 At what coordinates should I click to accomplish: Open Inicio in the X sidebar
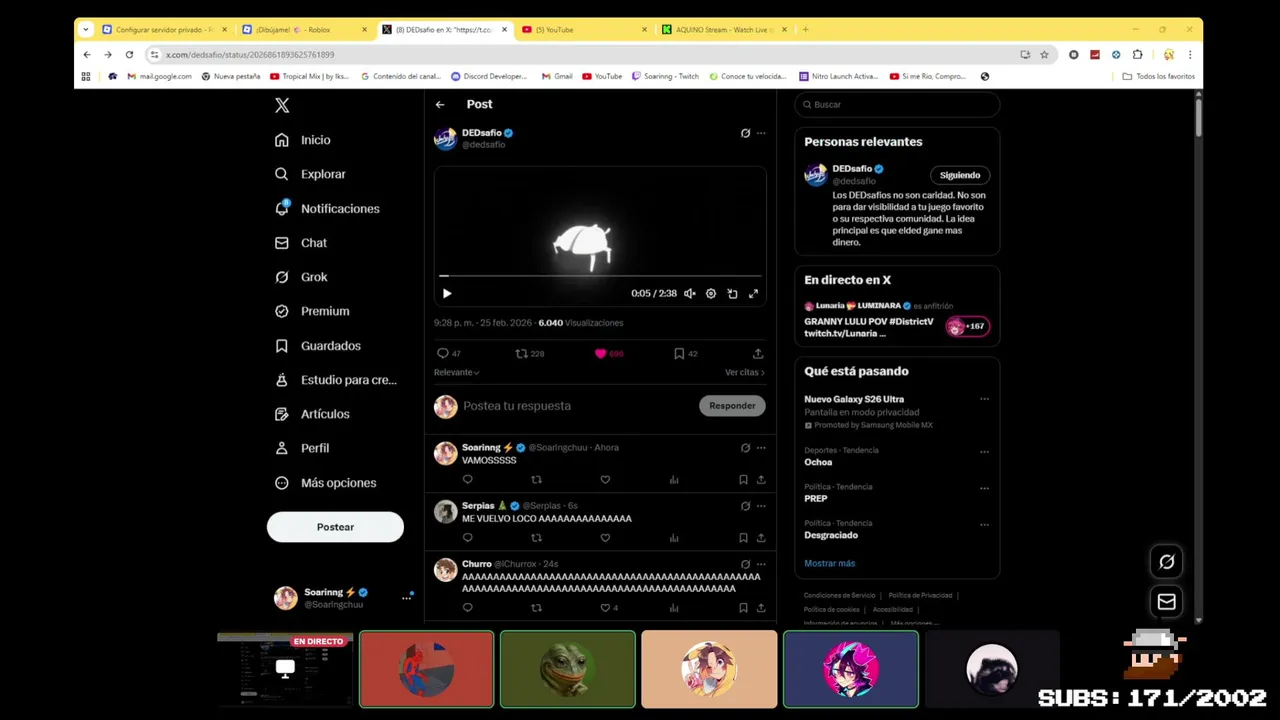(x=302, y=140)
